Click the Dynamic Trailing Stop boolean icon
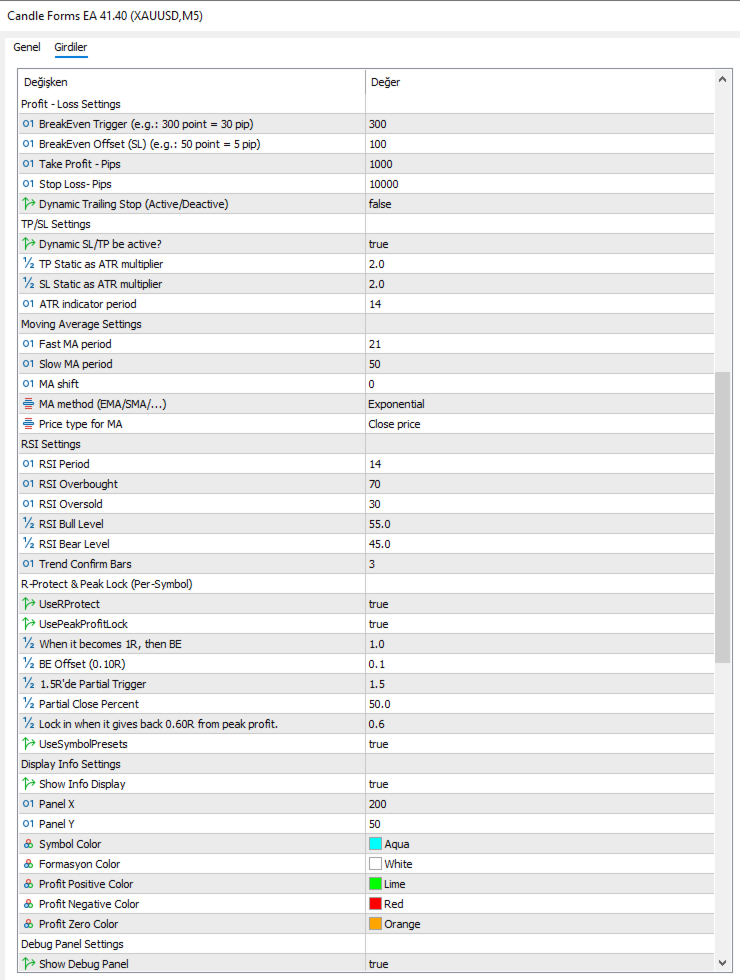740x980 pixels. point(28,204)
